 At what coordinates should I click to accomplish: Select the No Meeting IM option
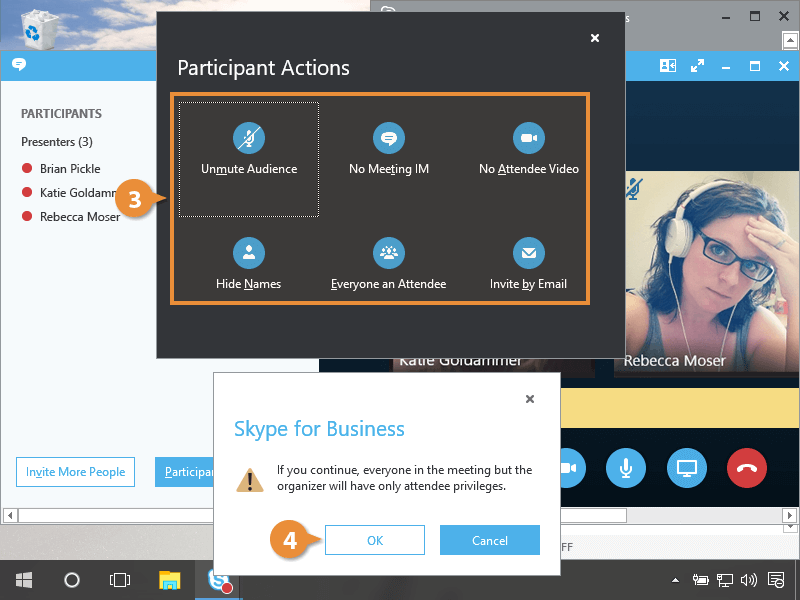click(388, 138)
